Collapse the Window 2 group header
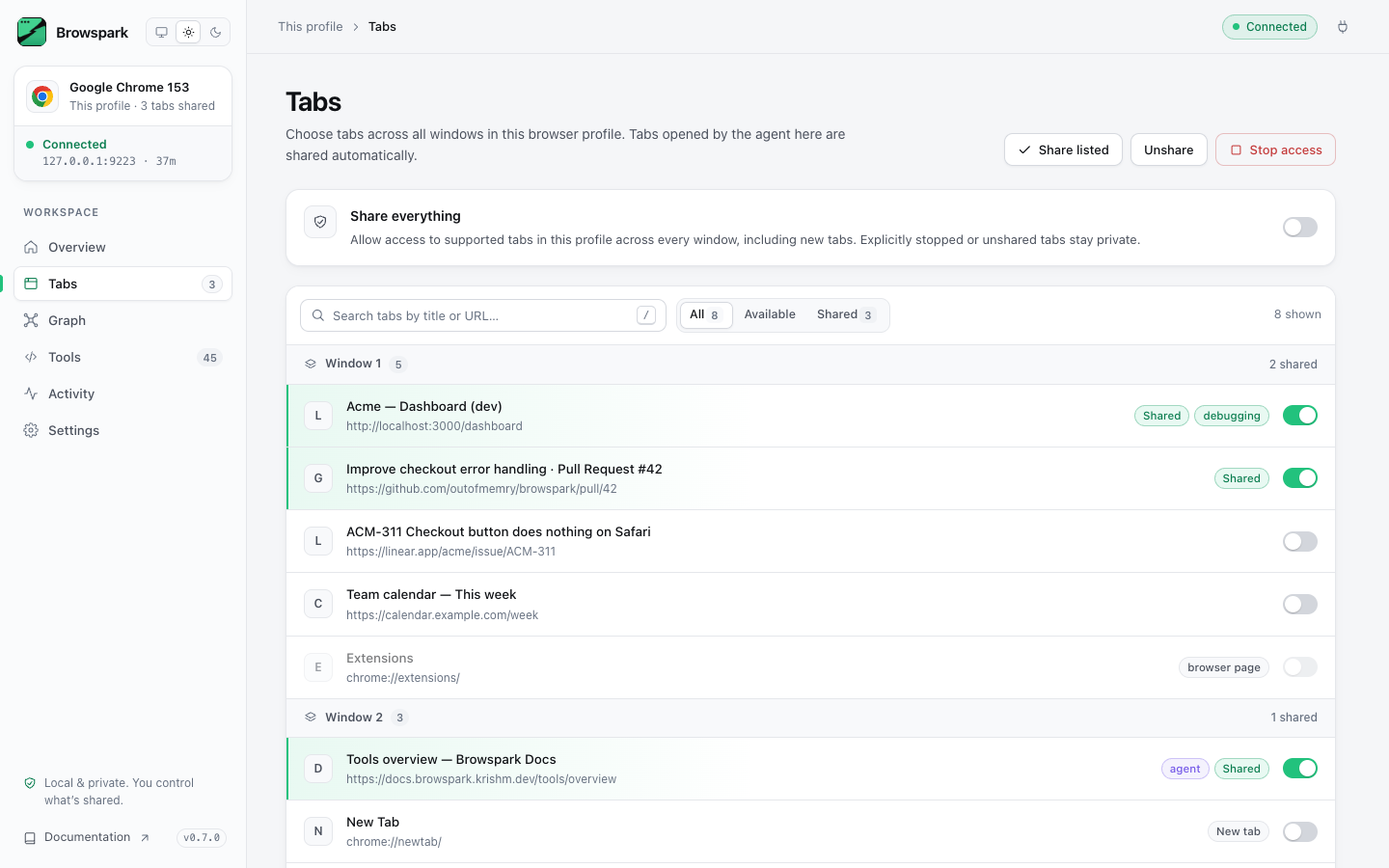Image resolution: width=1389 pixels, height=868 pixels. pyautogui.click(x=810, y=718)
